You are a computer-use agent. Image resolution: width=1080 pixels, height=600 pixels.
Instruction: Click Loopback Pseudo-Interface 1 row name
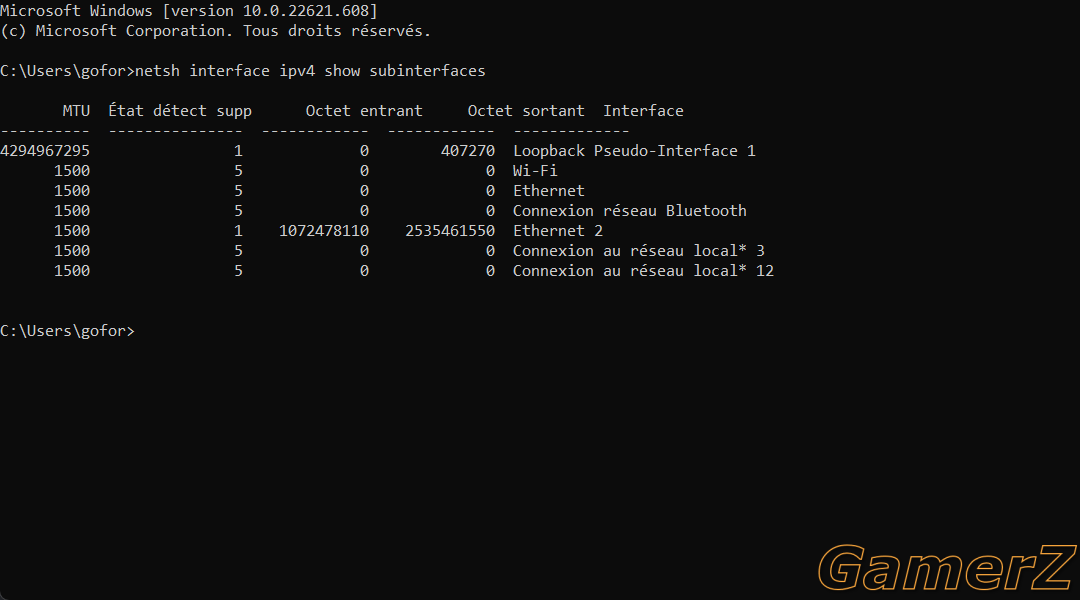[x=634, y=151]
